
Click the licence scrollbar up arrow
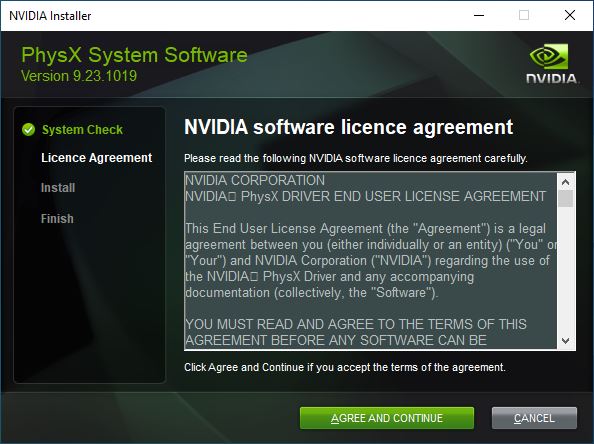pos(566,182)
